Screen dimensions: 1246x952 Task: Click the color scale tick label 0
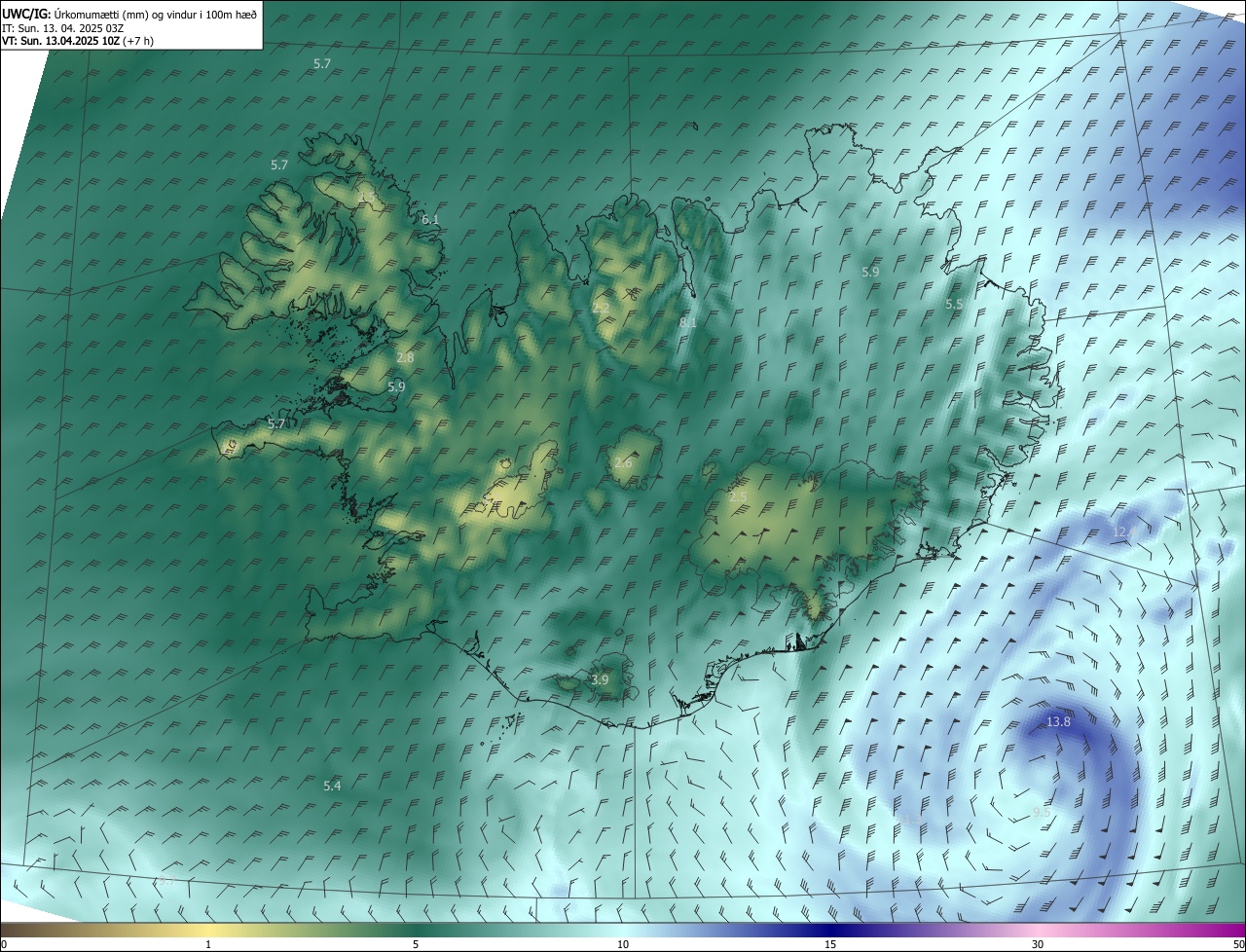4,944
